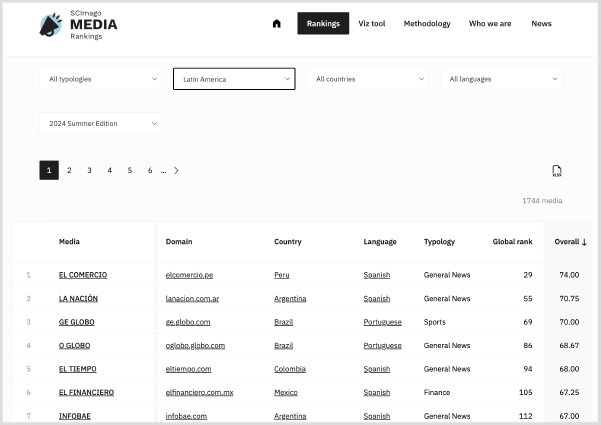This screenshot has width=601, height=425.
Task: Filter by Peru country link
Action: tap(282, 275)
